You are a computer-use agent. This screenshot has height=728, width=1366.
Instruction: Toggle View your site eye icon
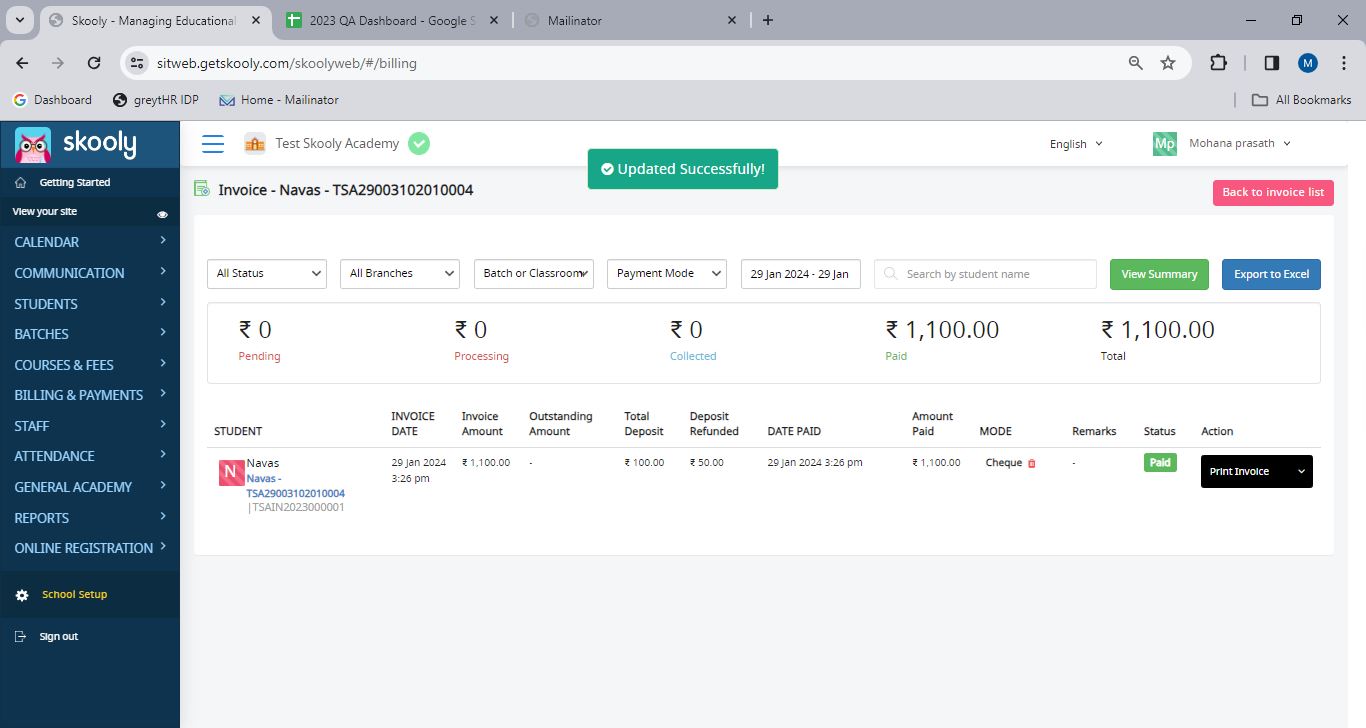tap(162, 214)
